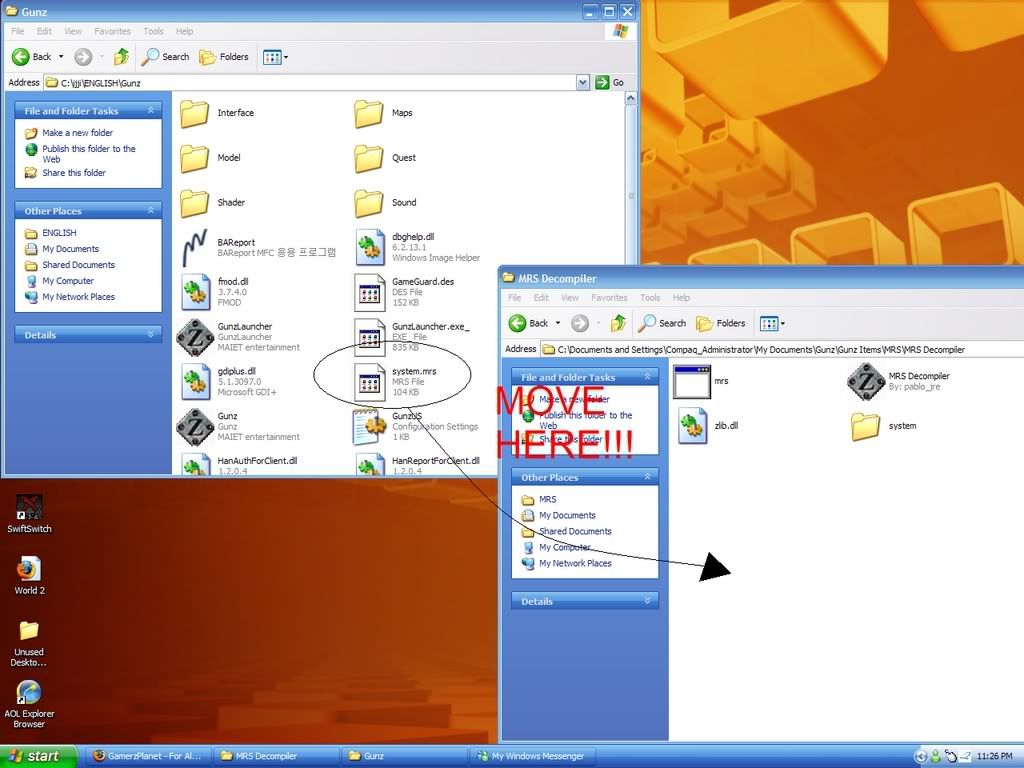Select the Gunz application icon
Screen dimensions: 1024x768
(195, 426)
